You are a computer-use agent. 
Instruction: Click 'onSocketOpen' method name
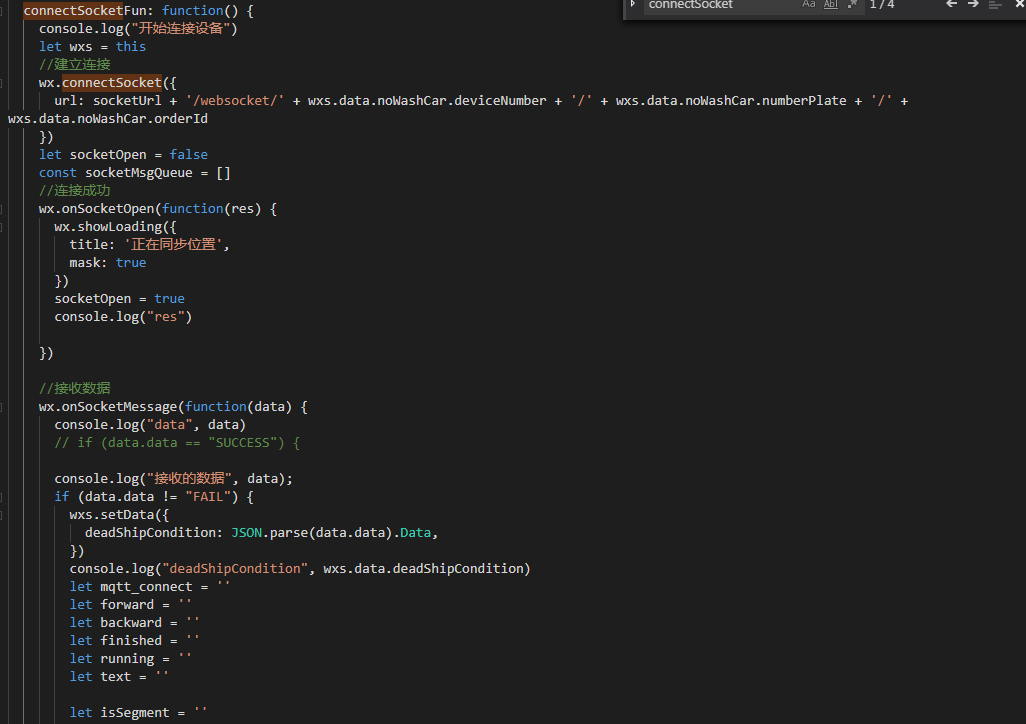[x=108, y=209]
